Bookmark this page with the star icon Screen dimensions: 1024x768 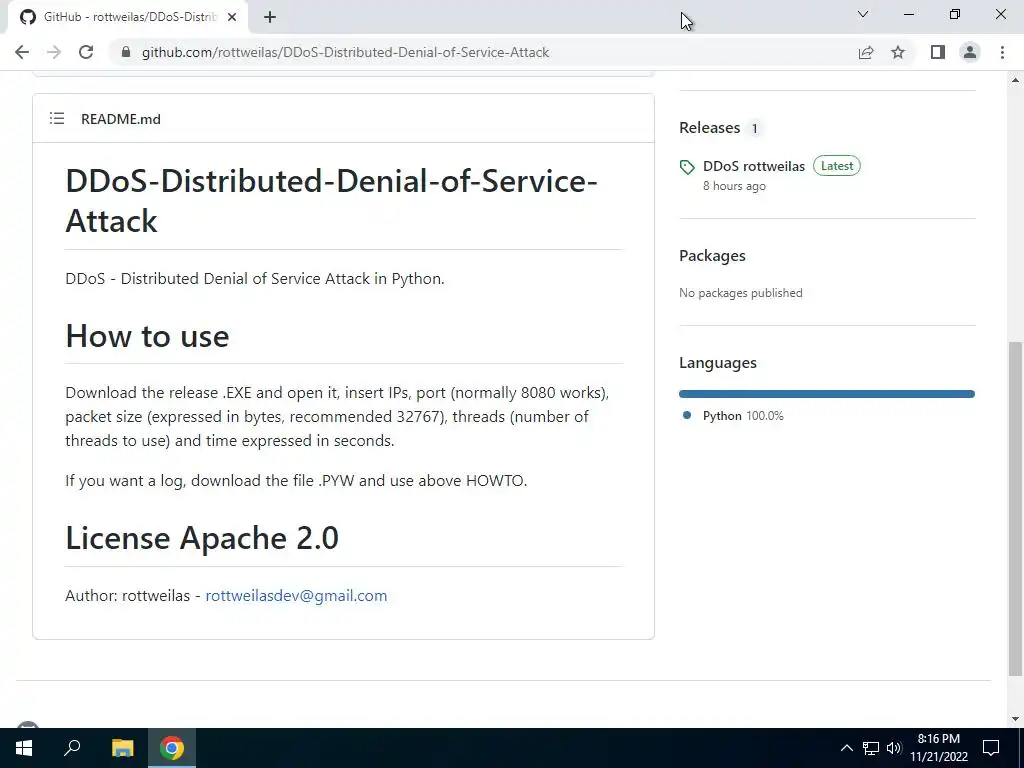898,52
